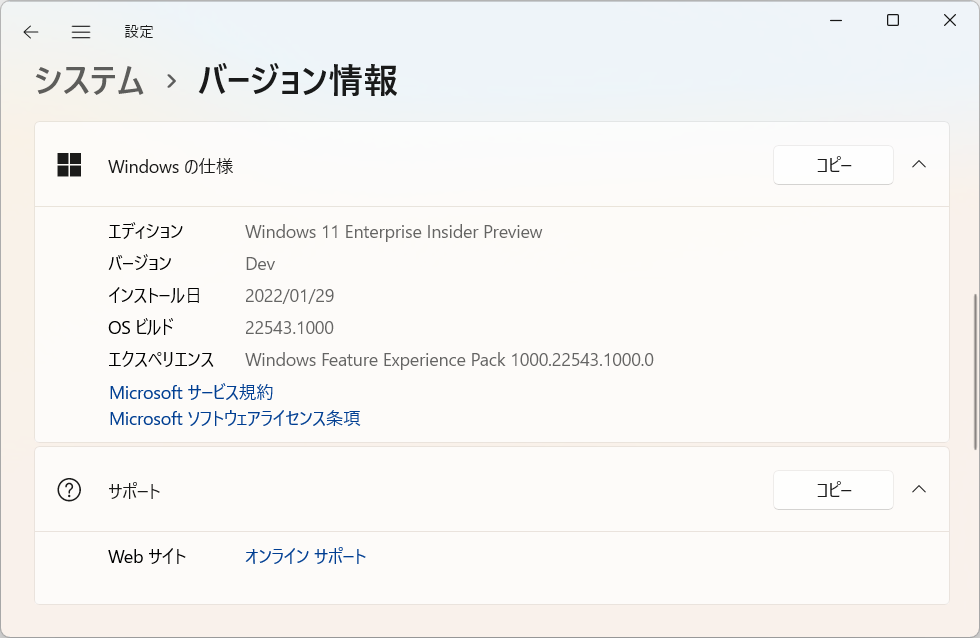Go back with the arrow icon
Screen dimensions: 980x638
[x=31, y=32]
